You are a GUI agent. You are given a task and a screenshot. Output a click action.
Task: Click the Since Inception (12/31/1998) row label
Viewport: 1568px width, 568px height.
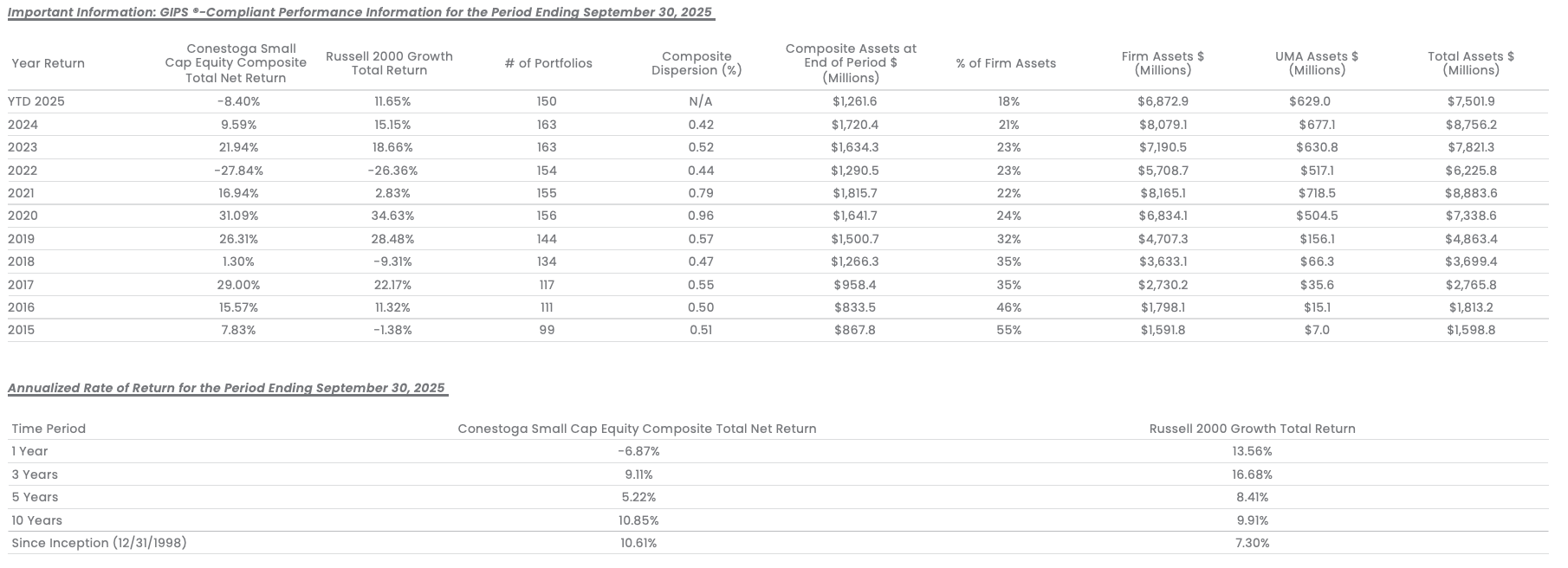[99, 543]
